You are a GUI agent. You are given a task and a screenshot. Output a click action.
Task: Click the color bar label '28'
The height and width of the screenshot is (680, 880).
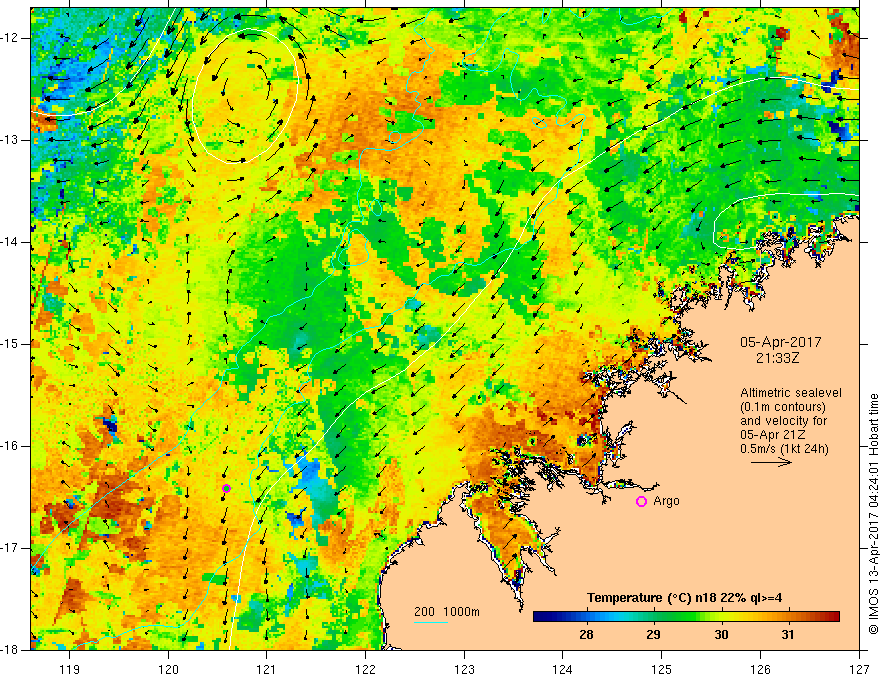coord(586,635)
